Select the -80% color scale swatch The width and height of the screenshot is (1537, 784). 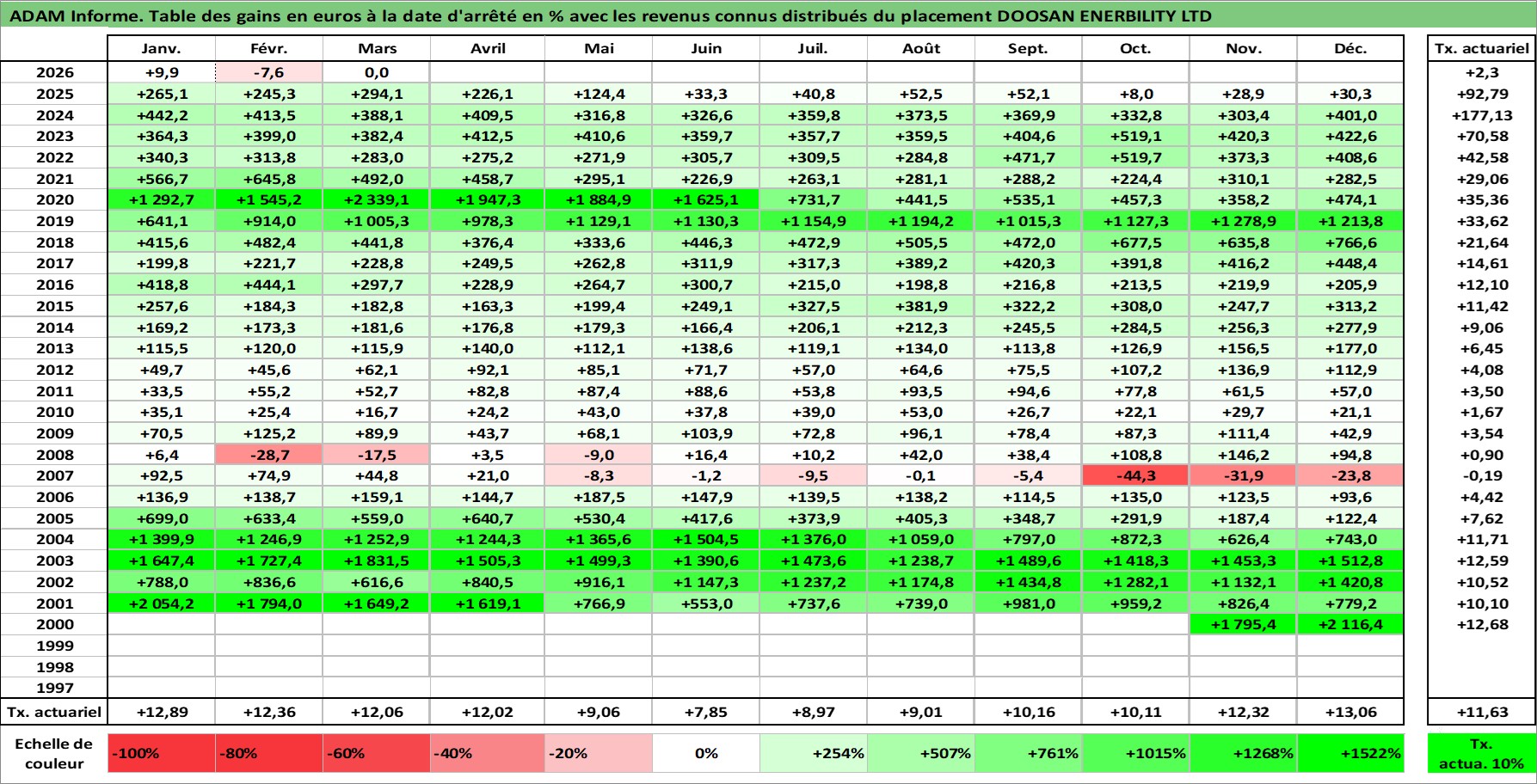pos(269,753)
